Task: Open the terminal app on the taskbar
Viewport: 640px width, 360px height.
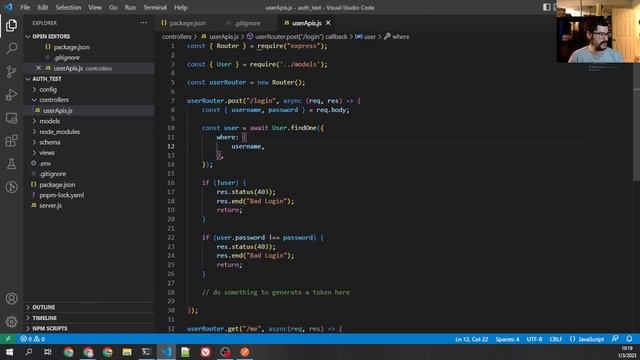Action: pyautogui.click(x=146, y=352)
